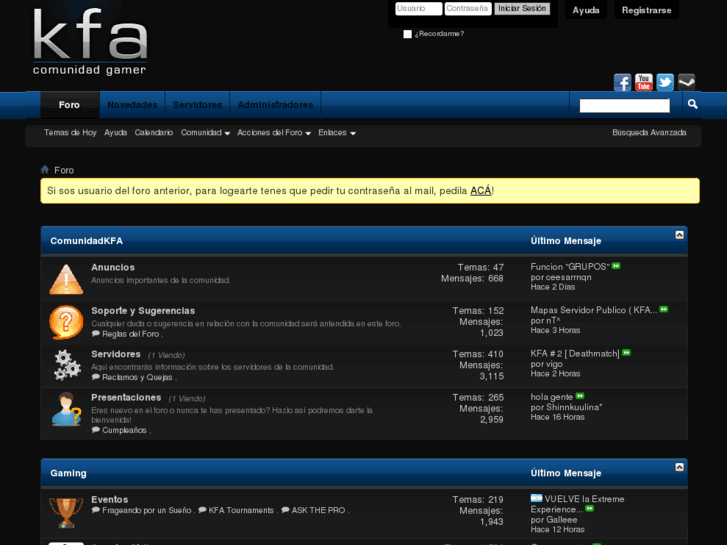Click the KFA comunidad gamer logo
This screenshot has height=545, width=727.
click(90, 41)
